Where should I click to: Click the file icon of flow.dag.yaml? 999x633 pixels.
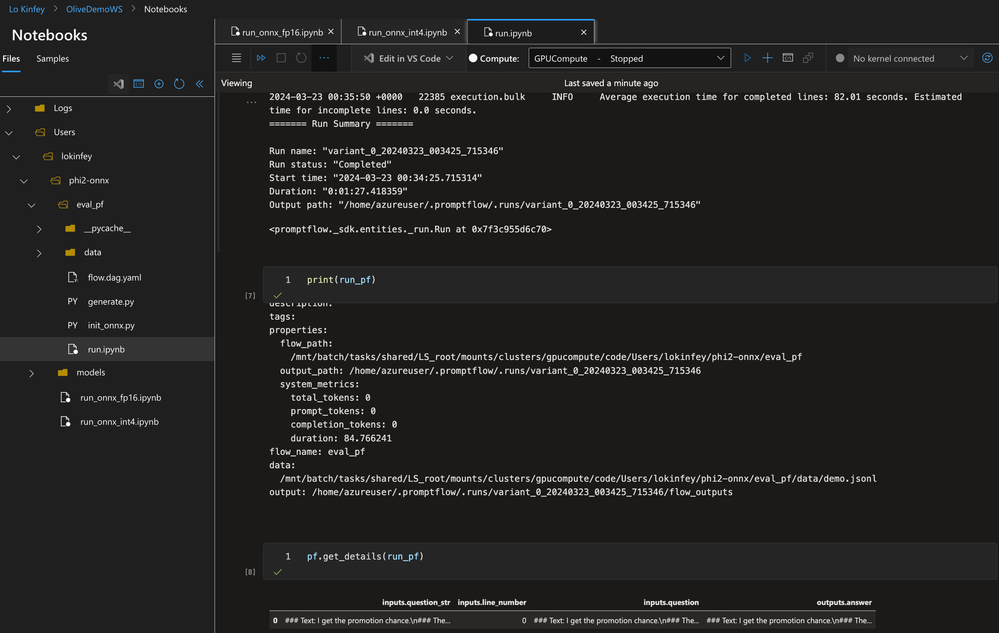[x=73, y=277]
